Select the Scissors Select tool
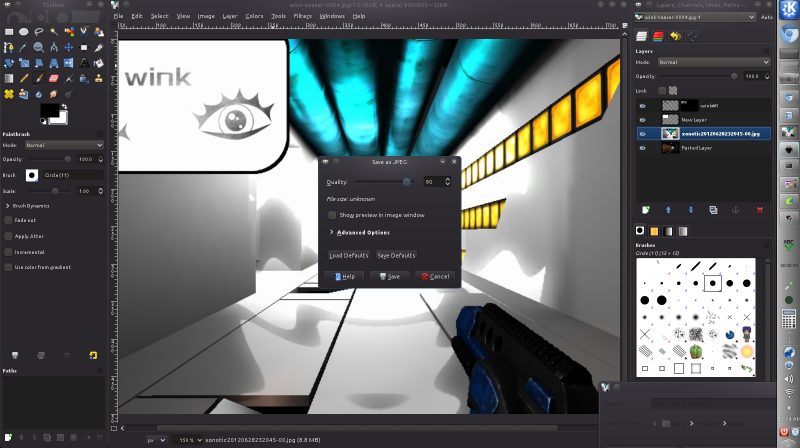The width and height of the screenshot is (800, 448). click(x=84, y=32)
